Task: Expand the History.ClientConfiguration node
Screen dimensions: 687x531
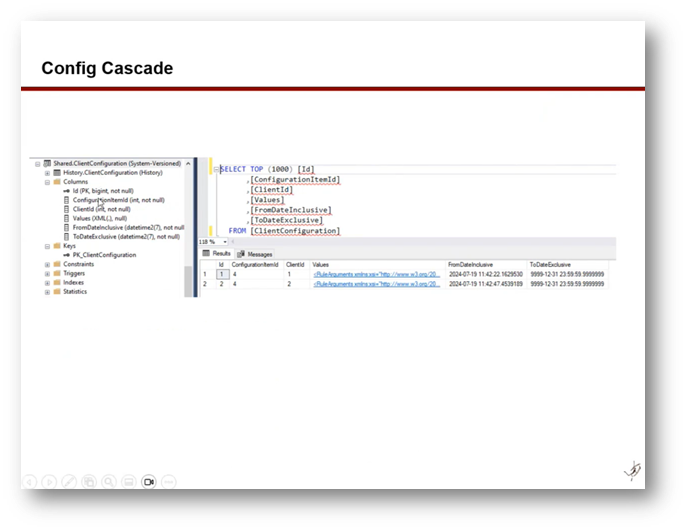Action: tap(47, 173)
